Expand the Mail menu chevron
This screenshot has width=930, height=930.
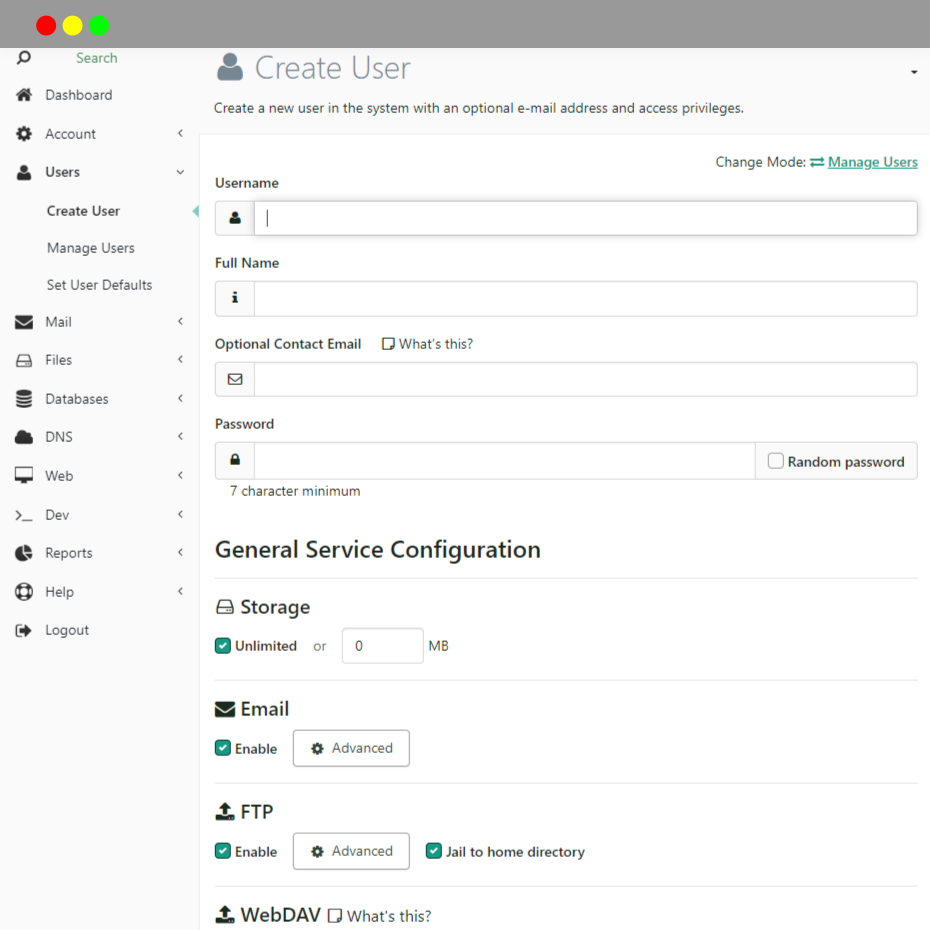(180, 321)
